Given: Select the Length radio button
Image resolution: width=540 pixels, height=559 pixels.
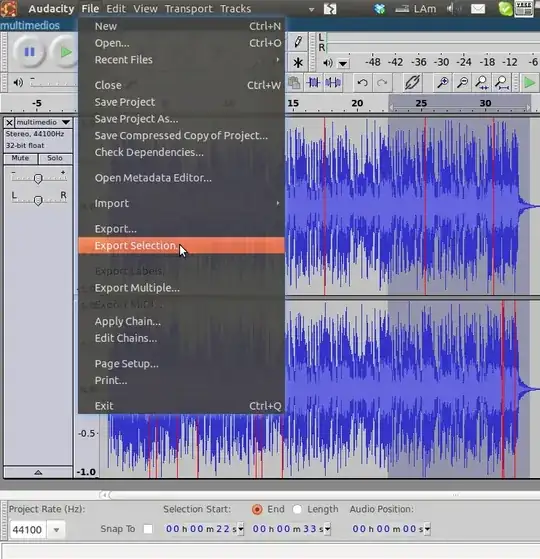Looking at the screenshot, I should [x=297, y=510].
